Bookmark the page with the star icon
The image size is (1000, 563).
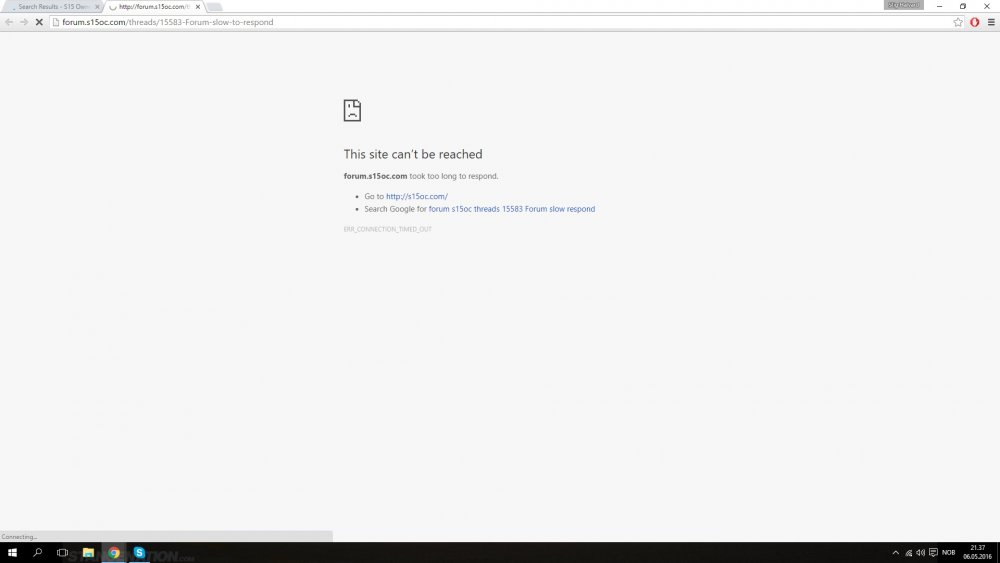958,22
